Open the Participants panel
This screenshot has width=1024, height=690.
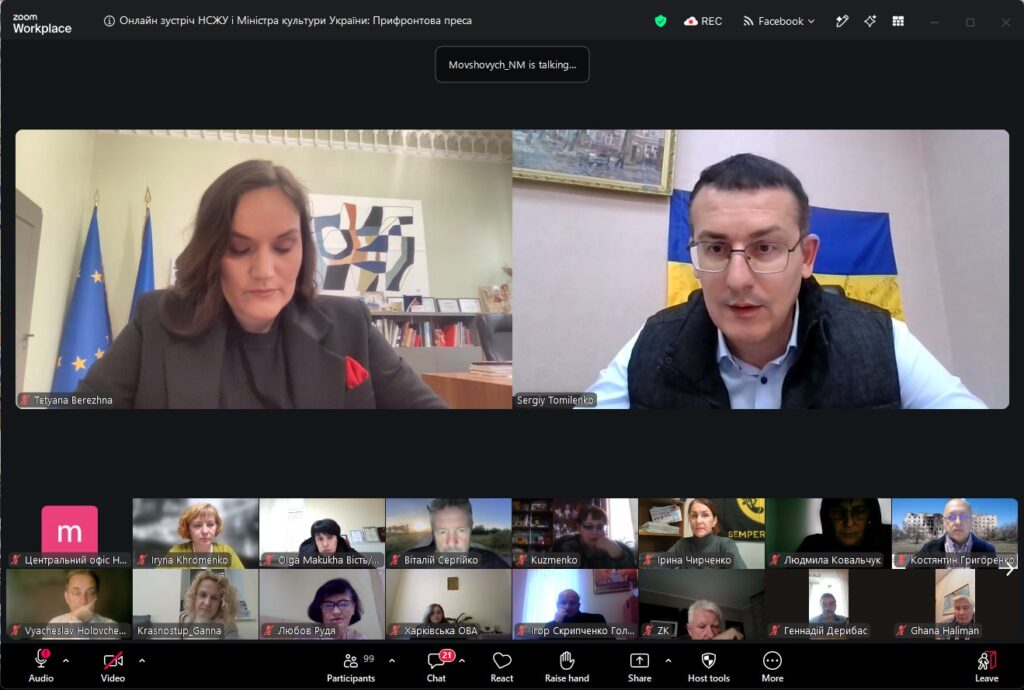[x=351, y=666]
